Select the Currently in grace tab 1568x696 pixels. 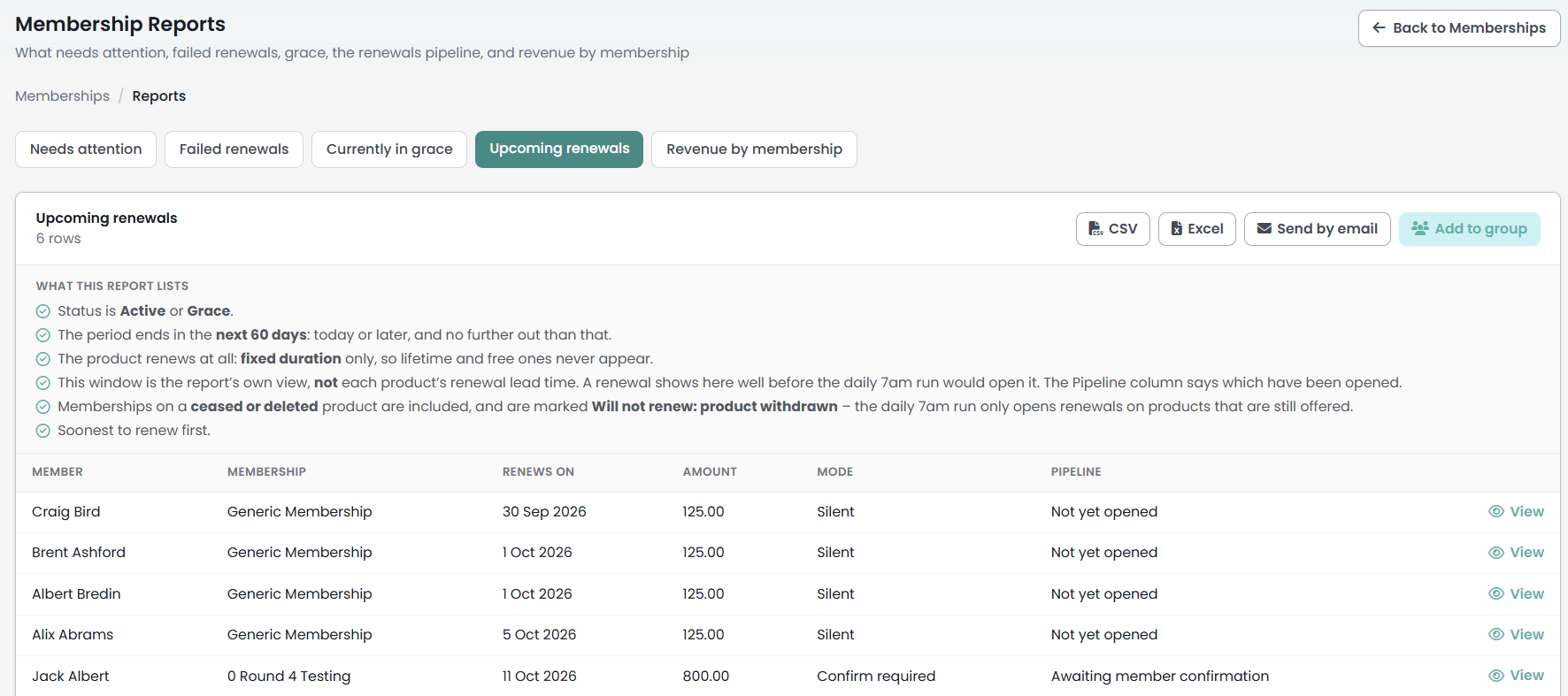[389, 149]
